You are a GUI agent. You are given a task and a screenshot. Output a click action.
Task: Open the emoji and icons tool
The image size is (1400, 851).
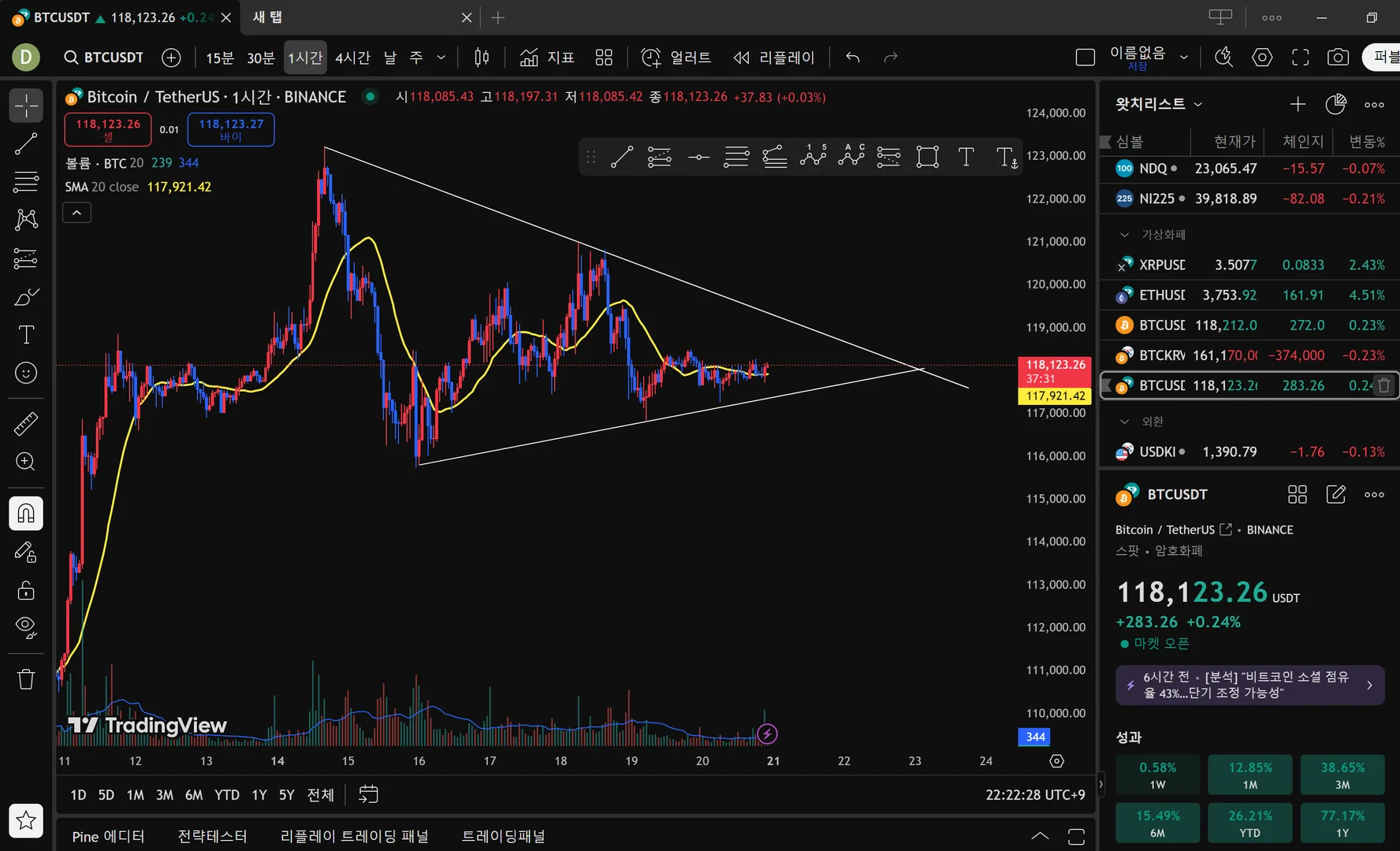(x=26, y=373)
